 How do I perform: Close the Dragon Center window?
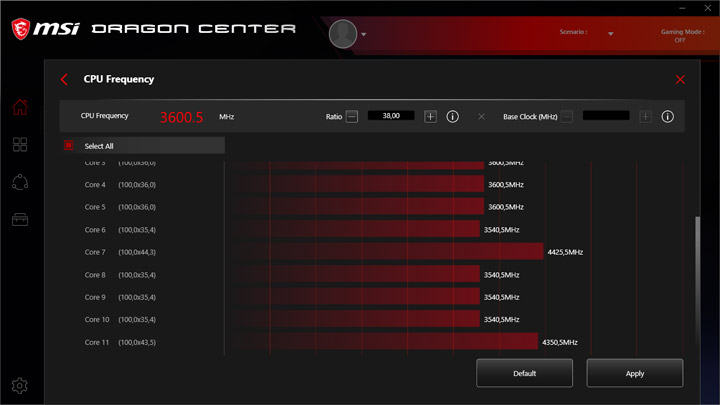[708, 8]
